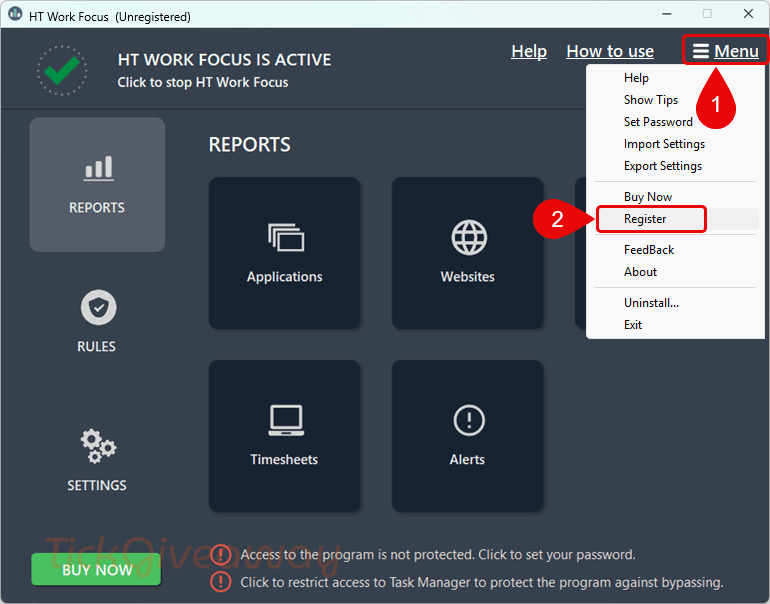Click the Alerts tile label
770x604 pixels.
(468, 460)
